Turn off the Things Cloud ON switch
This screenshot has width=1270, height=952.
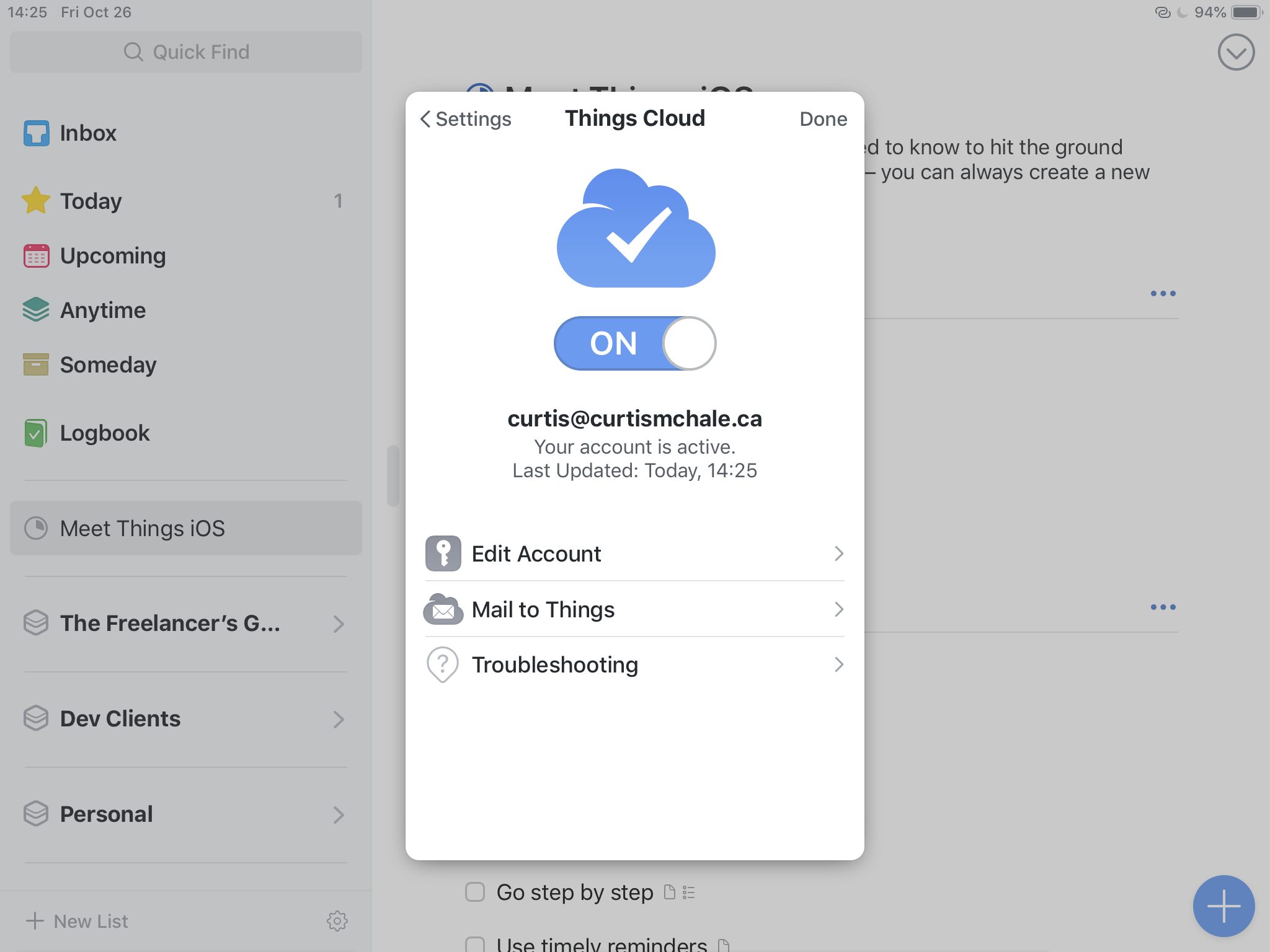tap(635, 343)
